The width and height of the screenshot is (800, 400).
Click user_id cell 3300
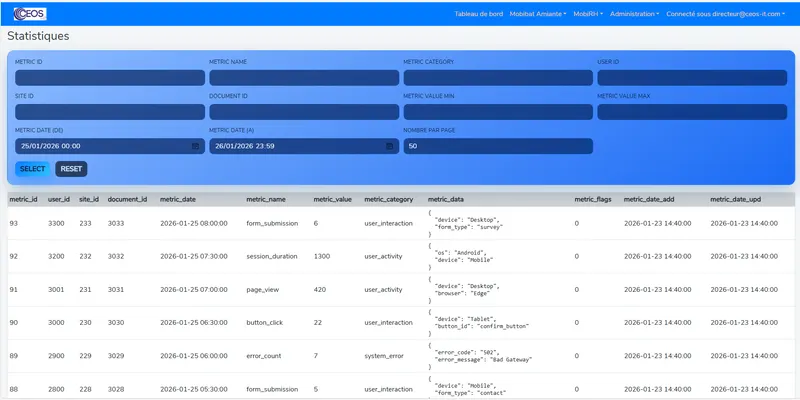click(56, 223)
